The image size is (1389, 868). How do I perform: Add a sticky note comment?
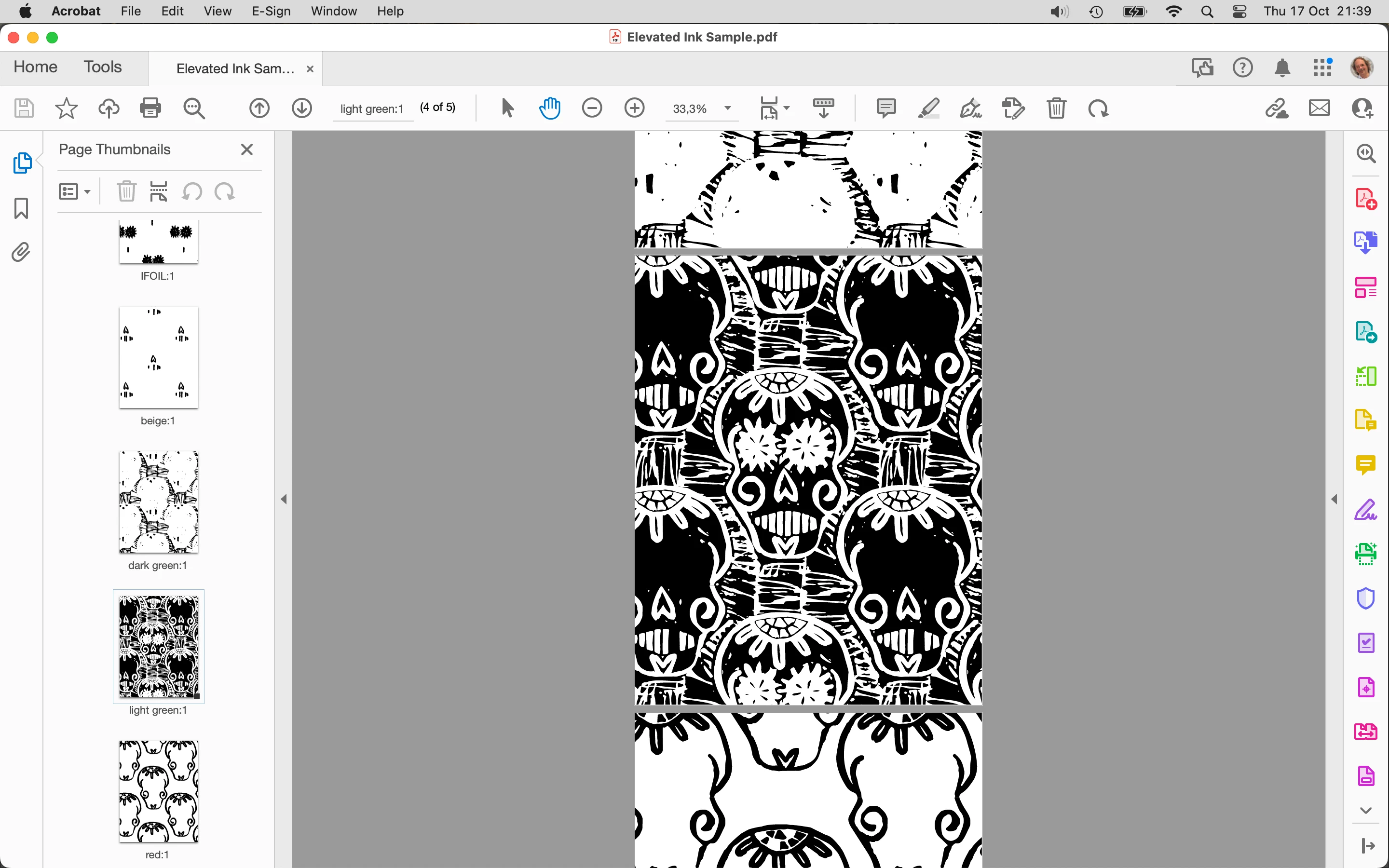(x=885, y=108)
